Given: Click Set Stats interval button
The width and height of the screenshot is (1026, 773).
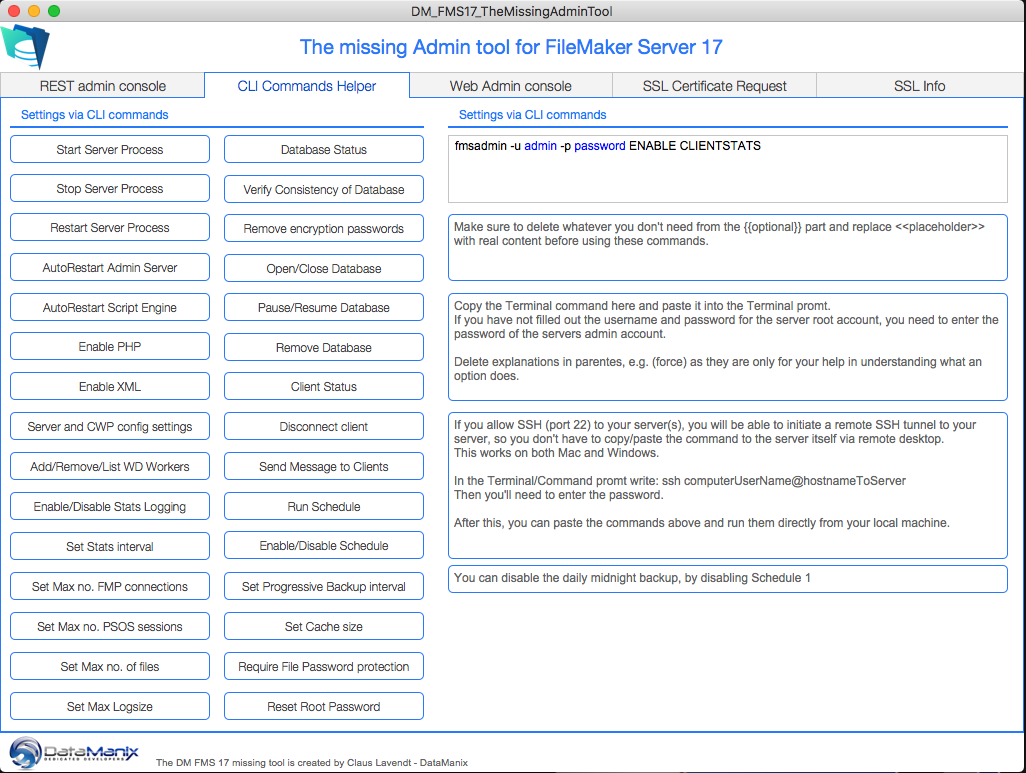Looking at the screenshot, I should (x=110, y=547).
